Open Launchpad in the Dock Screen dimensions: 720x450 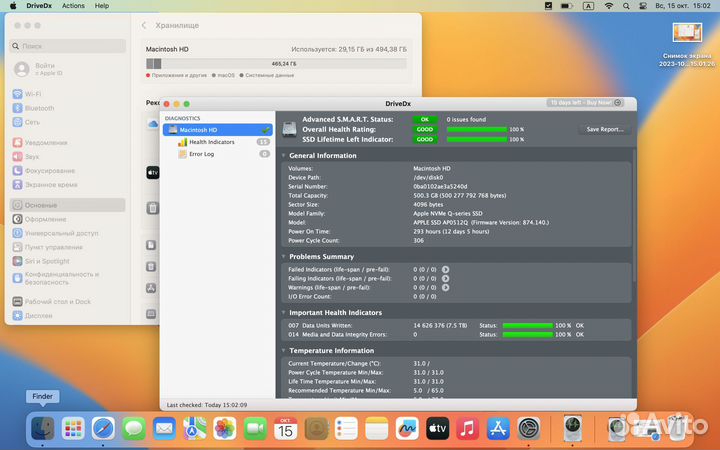[x=73, y=429]
